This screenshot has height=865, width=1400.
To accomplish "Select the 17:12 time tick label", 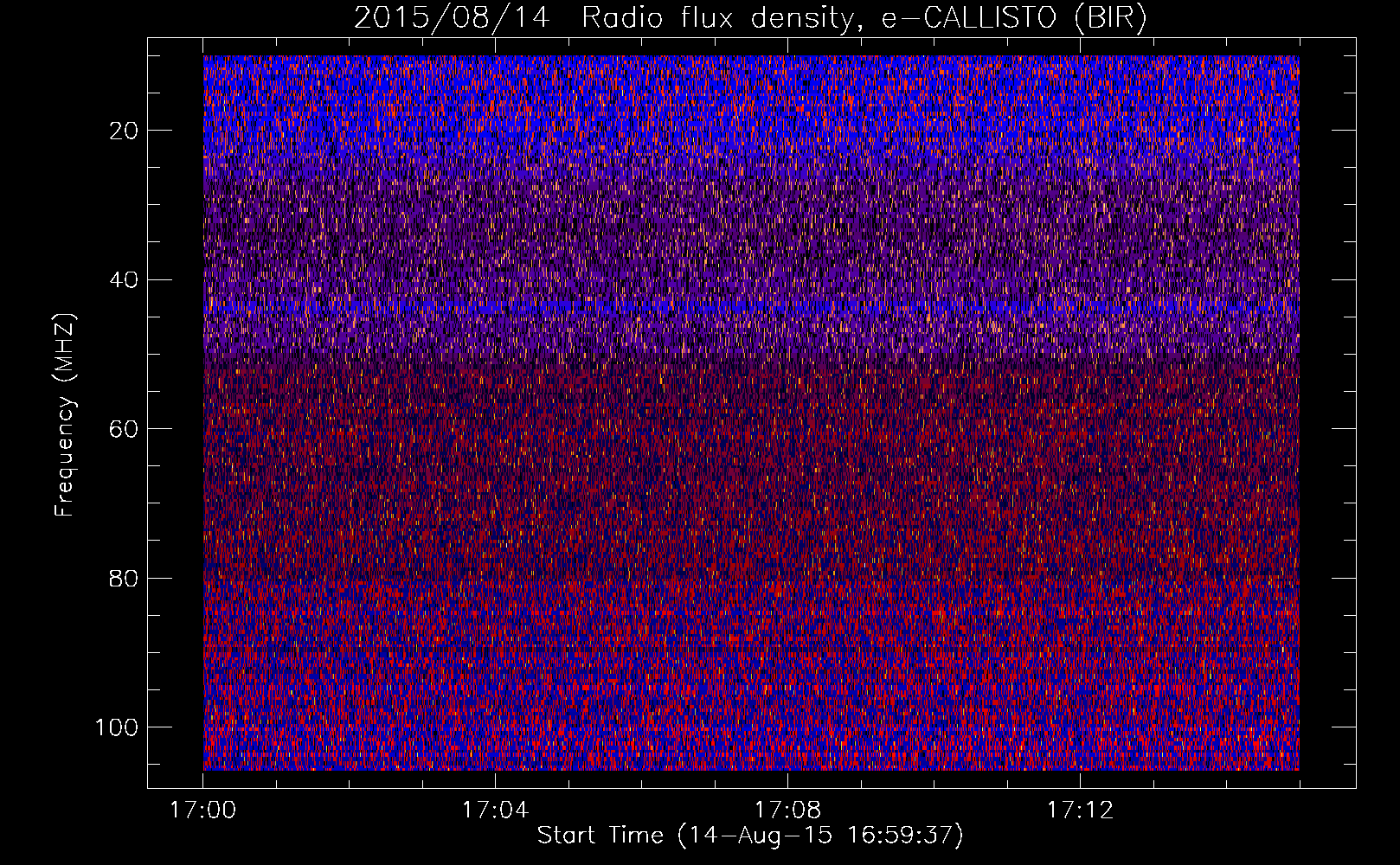I will tap(1080, 811).
